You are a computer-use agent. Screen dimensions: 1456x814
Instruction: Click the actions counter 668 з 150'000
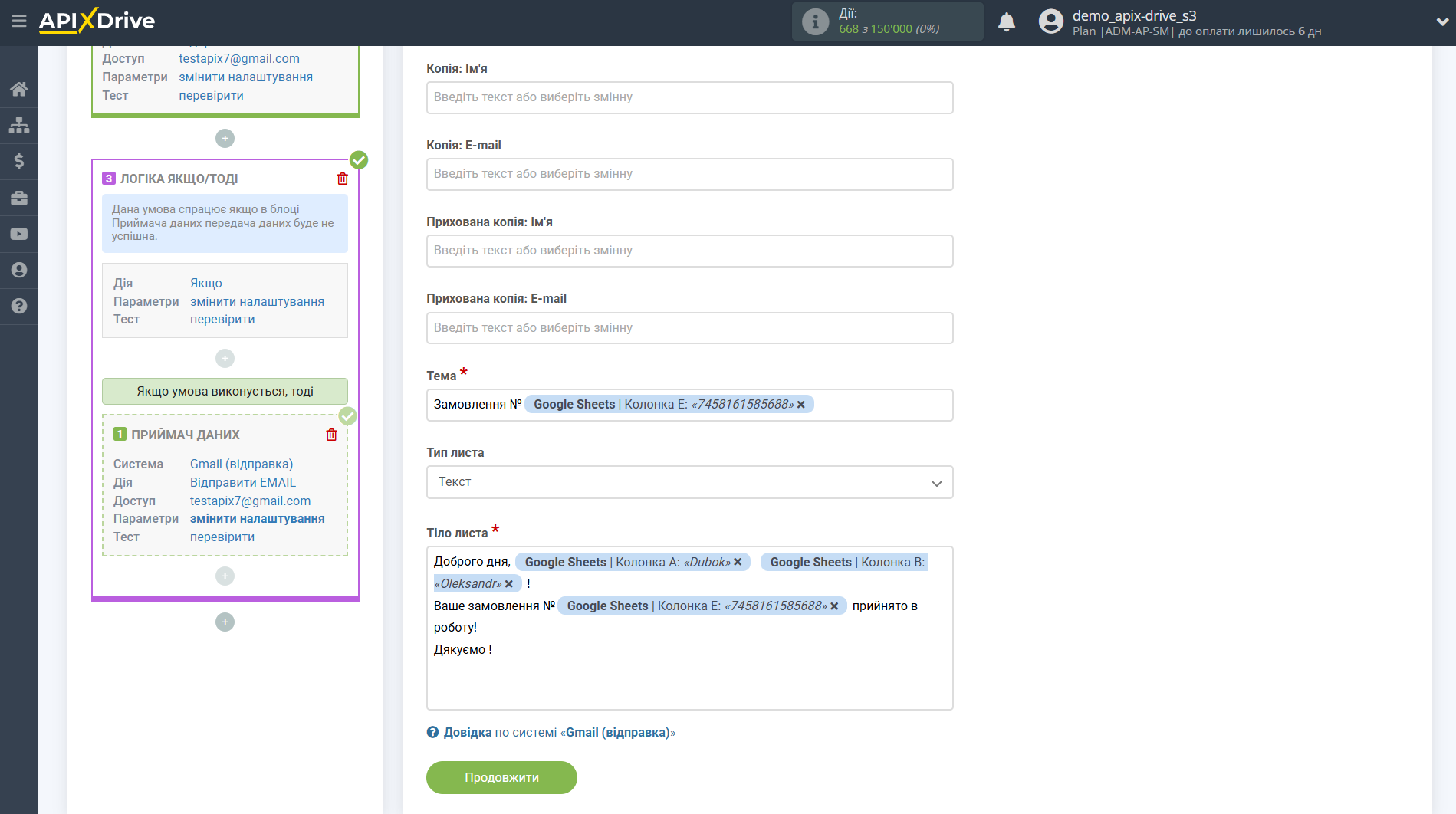pyautogui.click(x=889, y=29)
